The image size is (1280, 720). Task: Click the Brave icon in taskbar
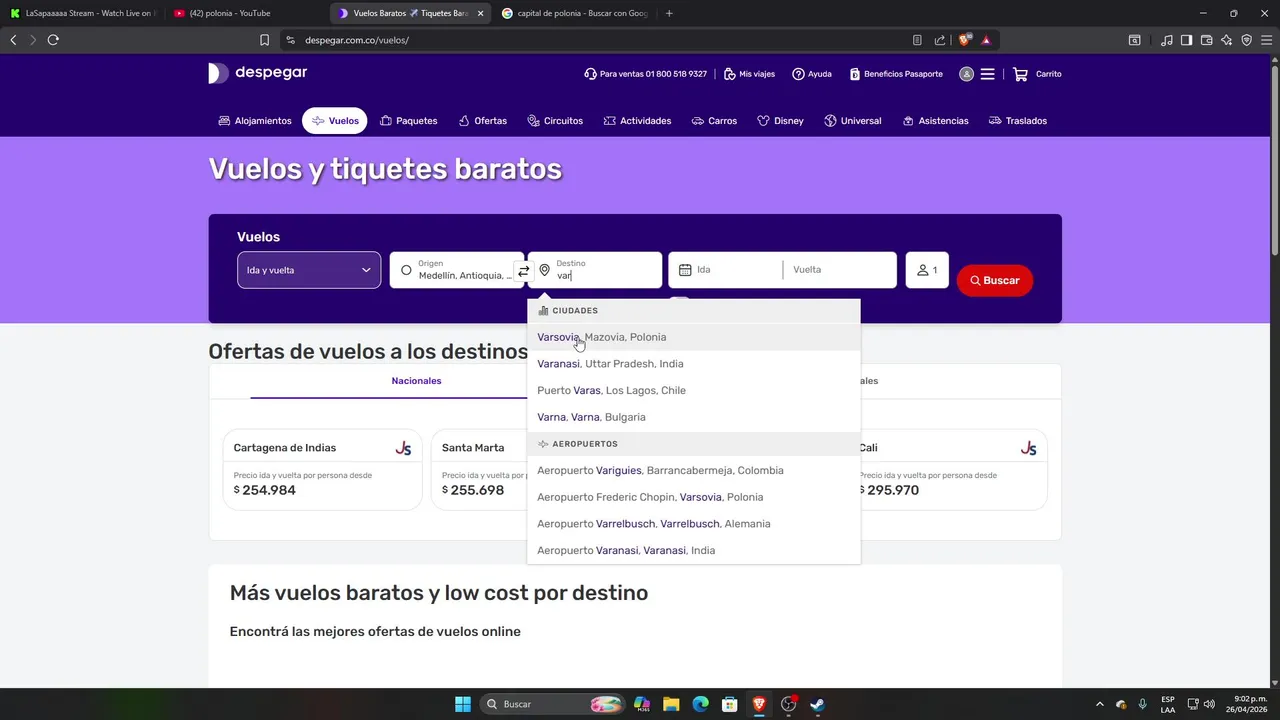(x=759, y=704)
